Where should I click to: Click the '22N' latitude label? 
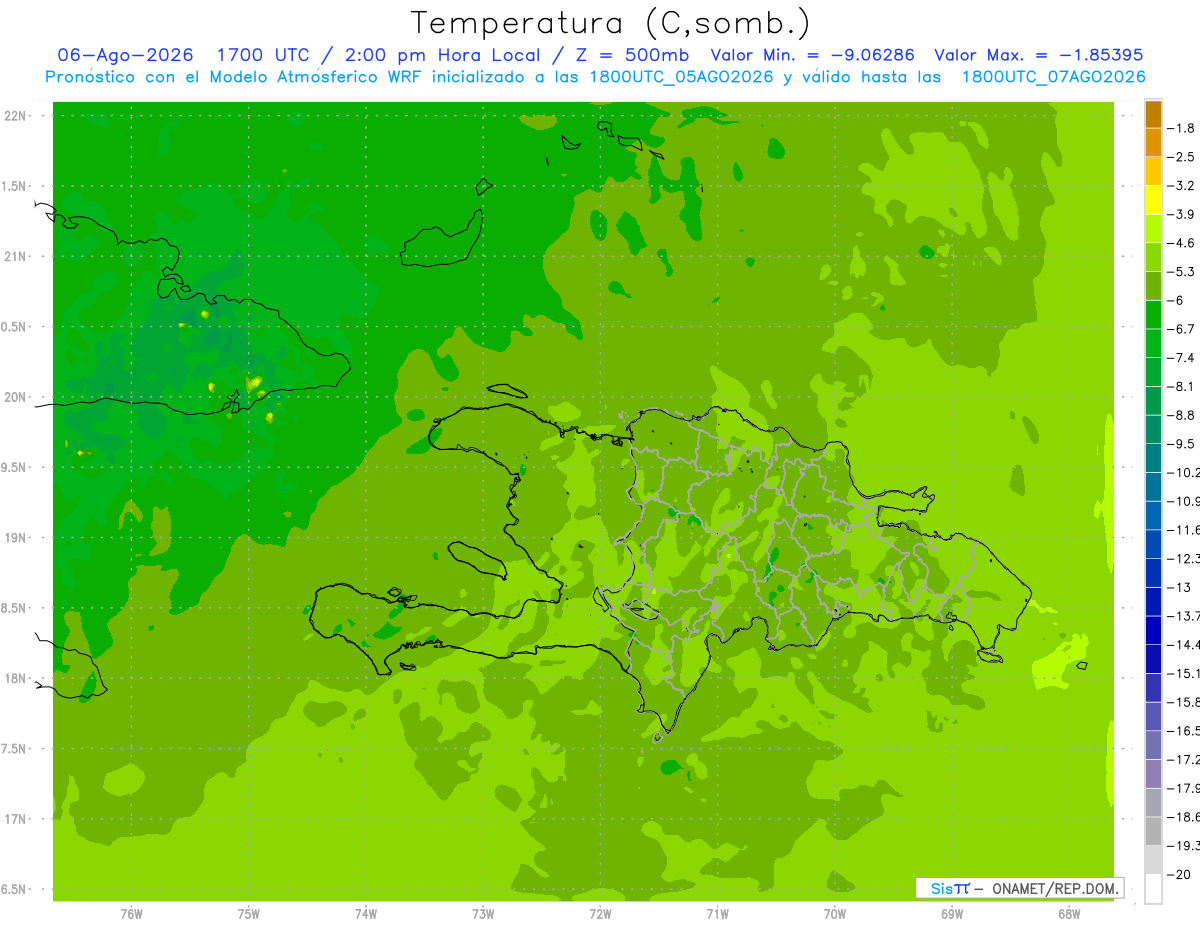pyautogui.click(x=15, y=116)
